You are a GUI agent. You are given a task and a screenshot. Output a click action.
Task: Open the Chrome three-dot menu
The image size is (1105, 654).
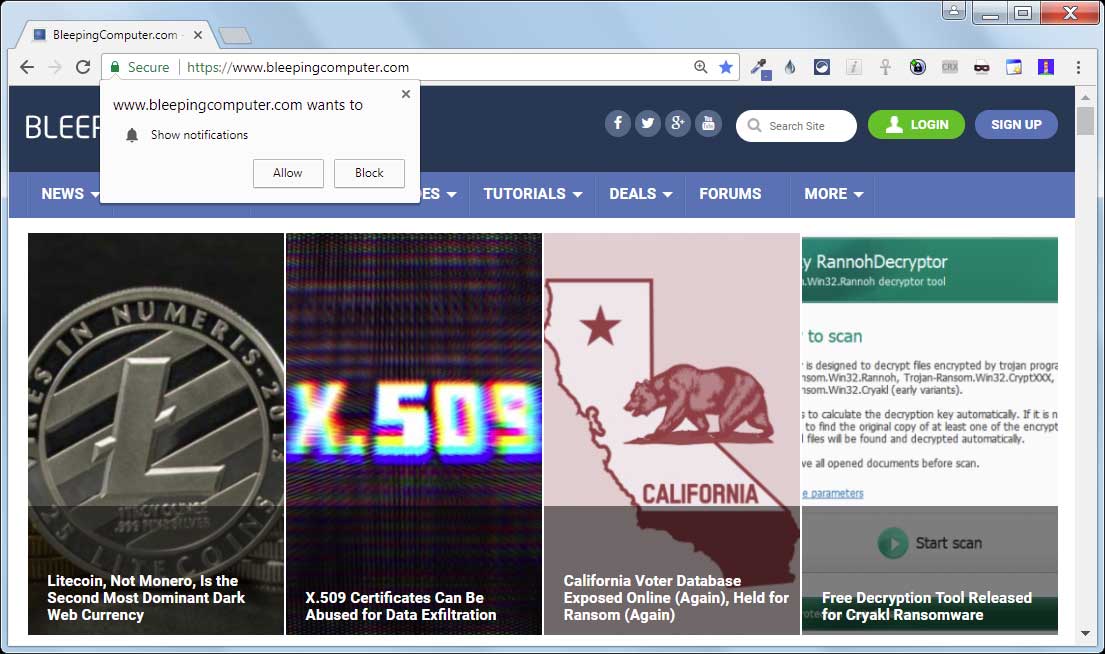click(1078, 67)
